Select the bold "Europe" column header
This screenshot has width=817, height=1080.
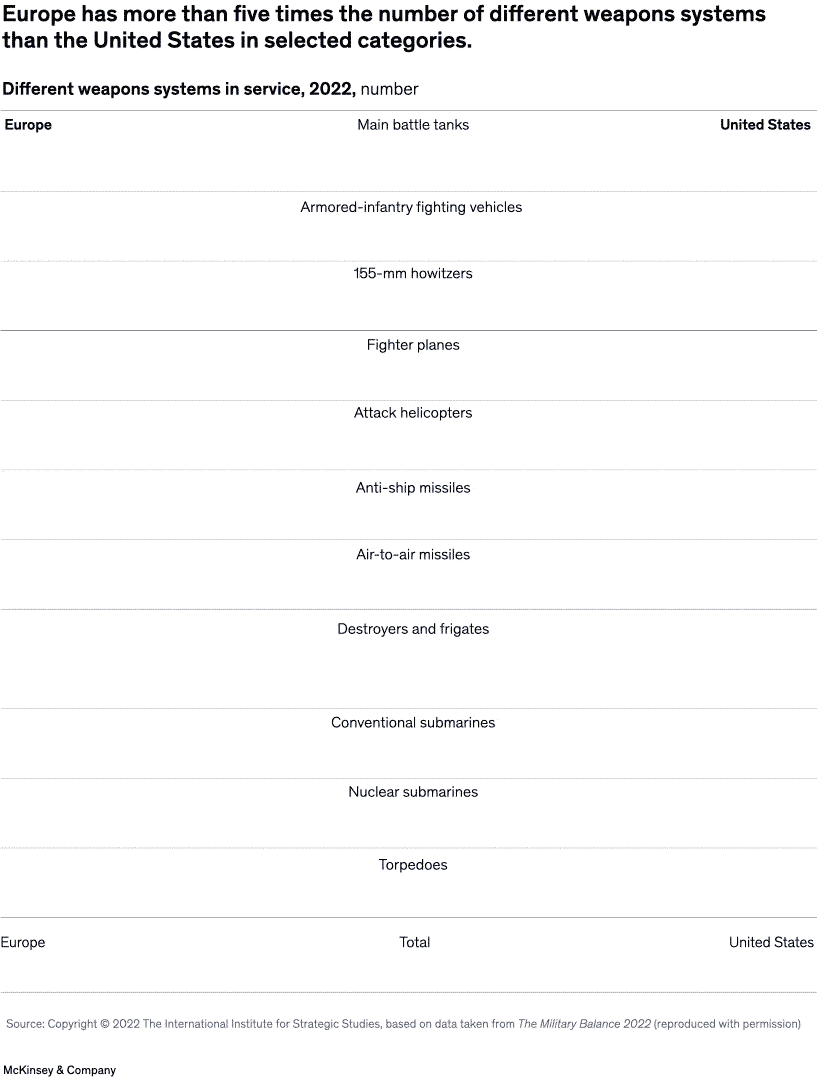click(x=28, y=125)
